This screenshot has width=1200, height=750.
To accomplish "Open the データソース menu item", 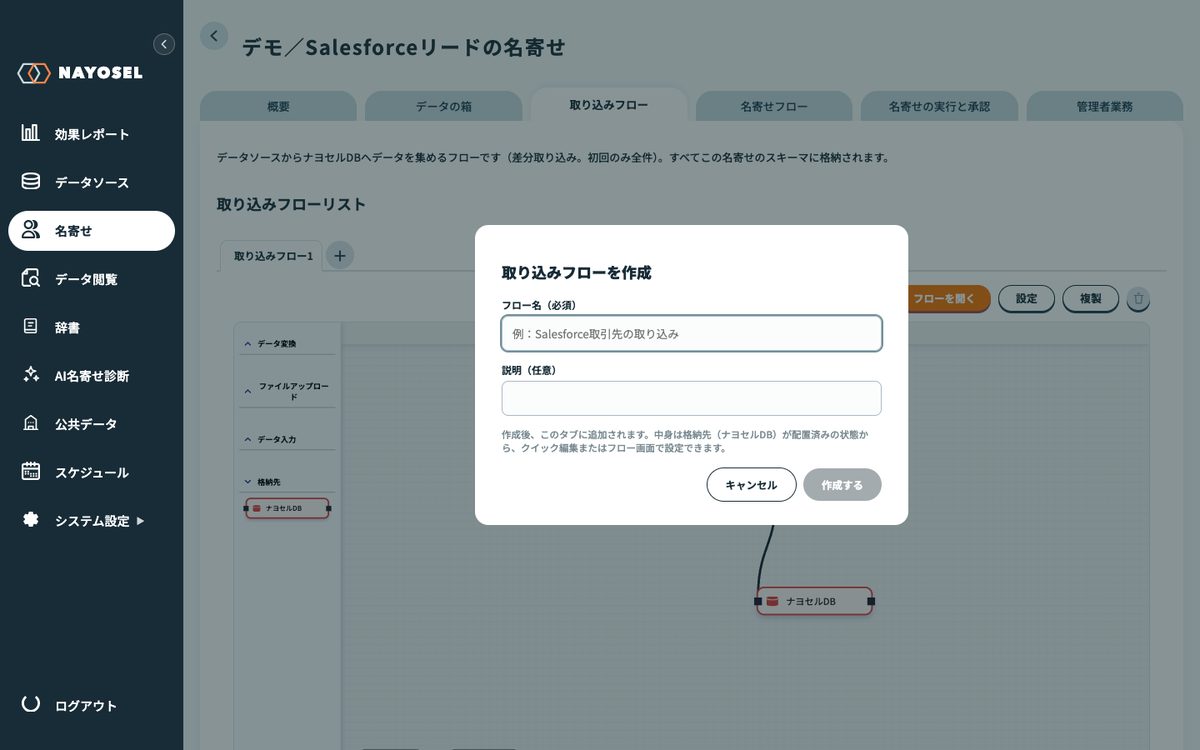I will point(92,182).
